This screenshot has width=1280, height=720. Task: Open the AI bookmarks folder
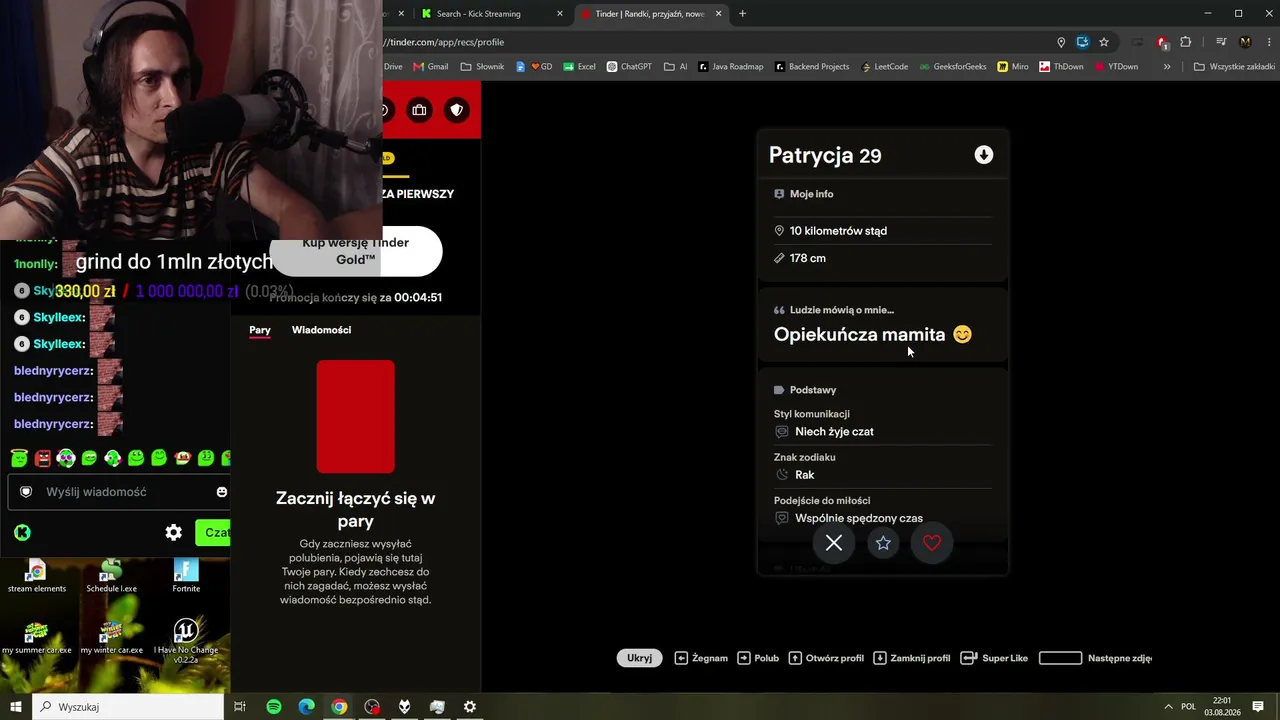(676, 67)
